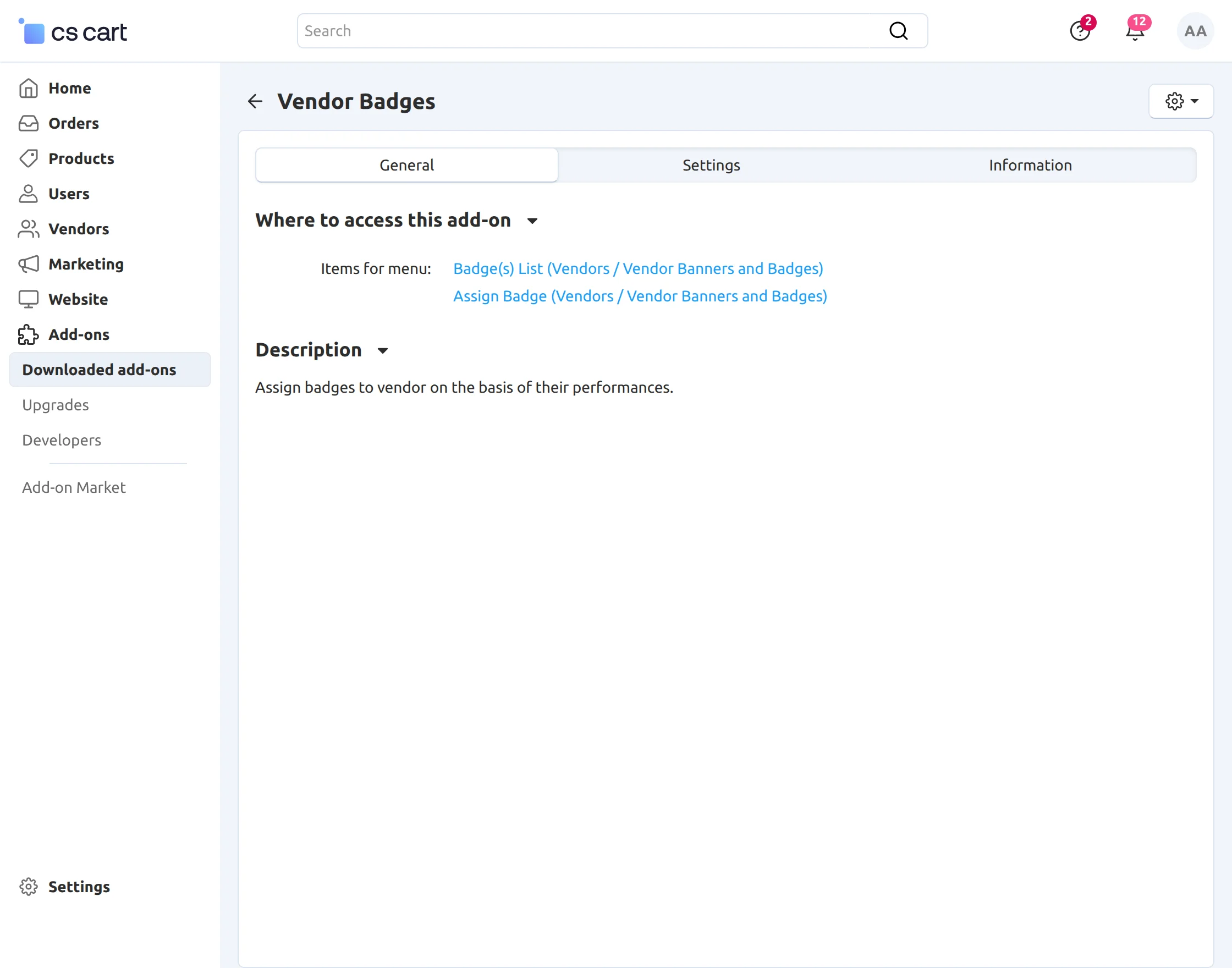Open Website via the monitor icon
The height and width of the screenshot is (968, 1232).
pyautogui.click(x=29, y=299)
